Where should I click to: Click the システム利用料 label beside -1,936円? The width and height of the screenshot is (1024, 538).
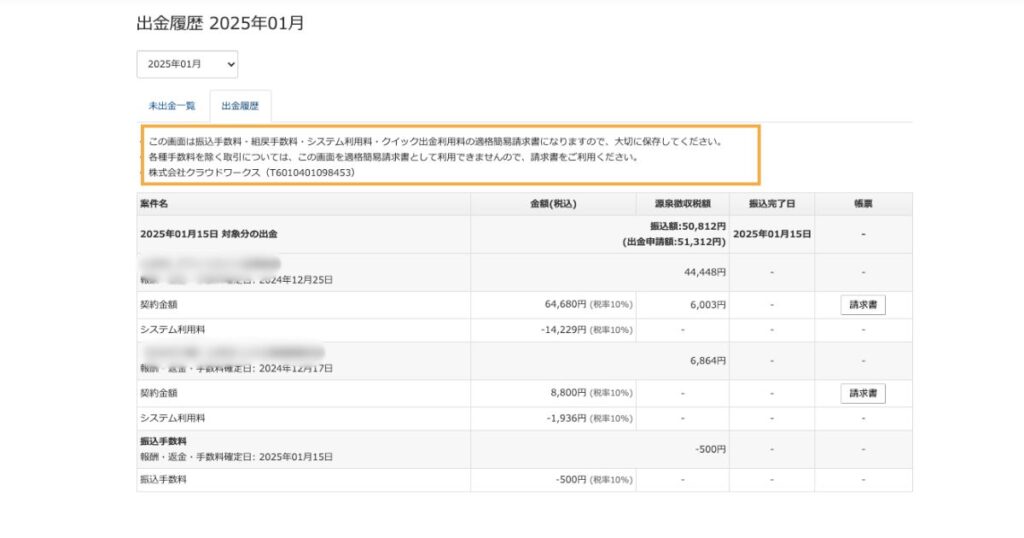click(172, 418)
